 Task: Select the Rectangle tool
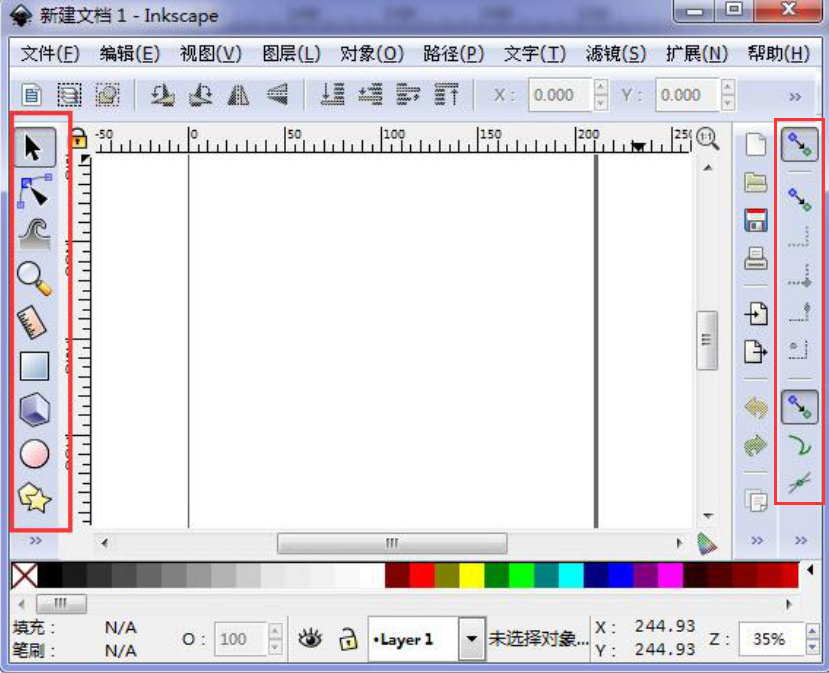pos(32,366)
